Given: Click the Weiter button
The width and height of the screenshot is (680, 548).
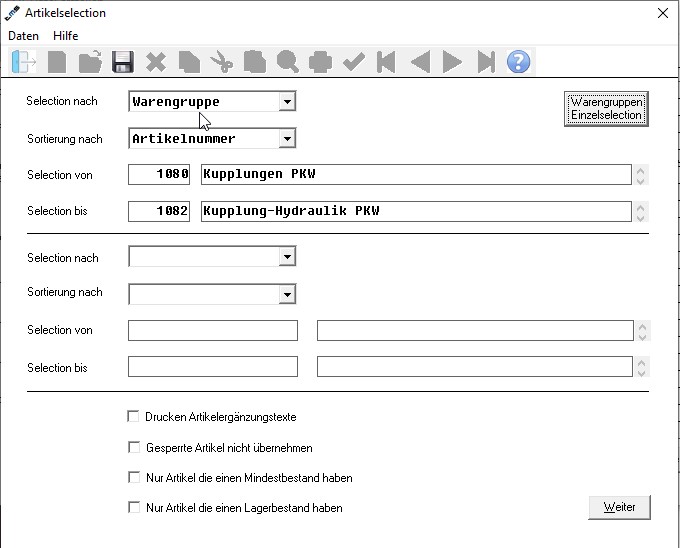Looking at the screenshot, I should click(619, 507).
